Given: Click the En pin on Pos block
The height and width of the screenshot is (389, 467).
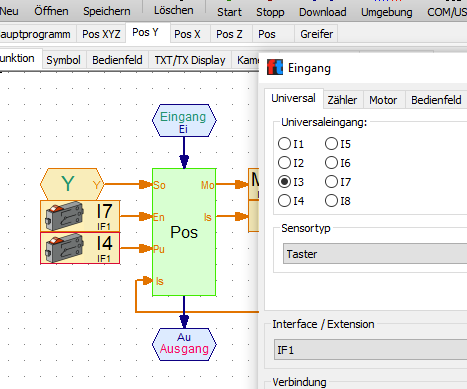Looking at the screenshot, I should (159, 217).
